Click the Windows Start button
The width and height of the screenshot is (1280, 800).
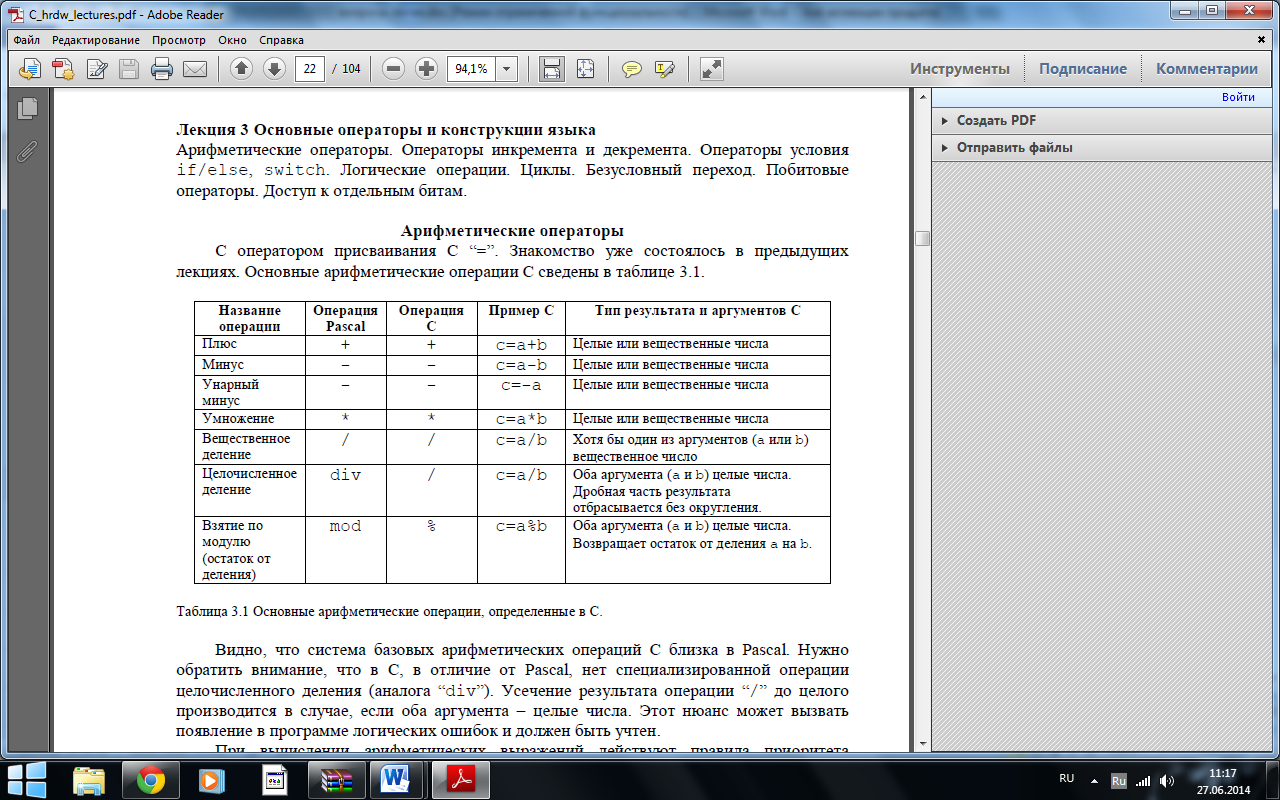click(26, 778)
